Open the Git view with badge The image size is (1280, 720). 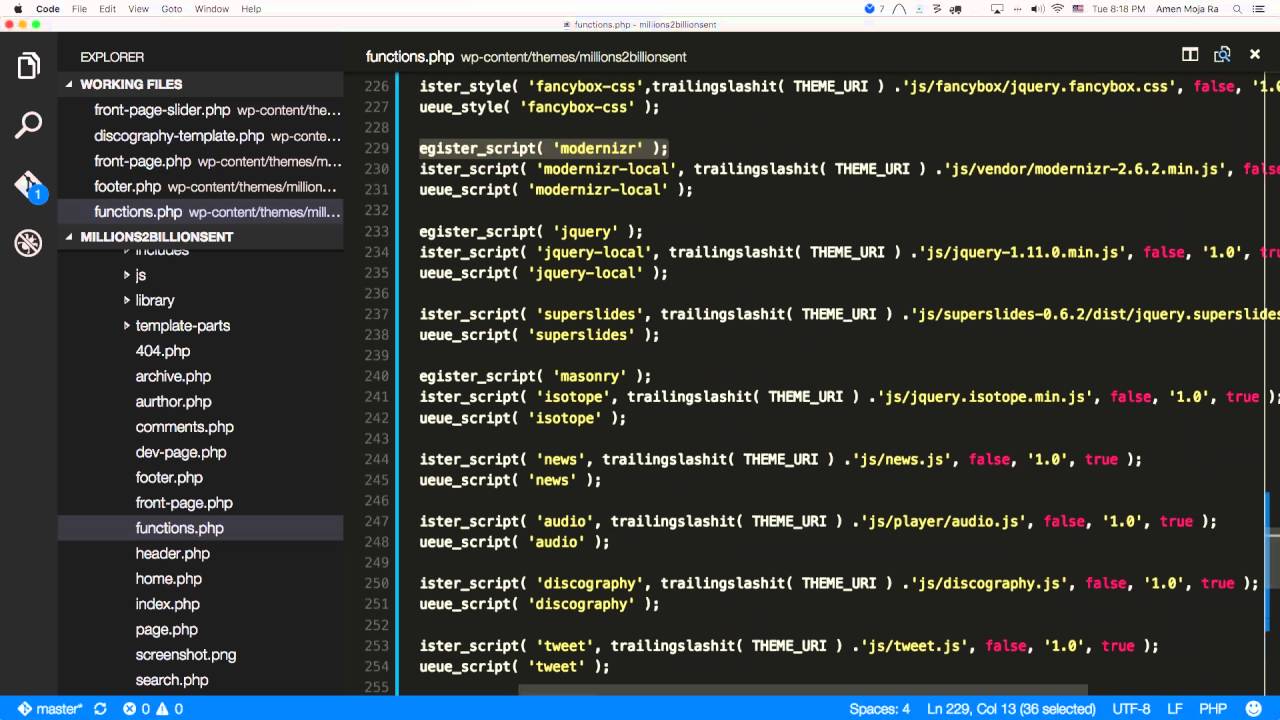28,185
